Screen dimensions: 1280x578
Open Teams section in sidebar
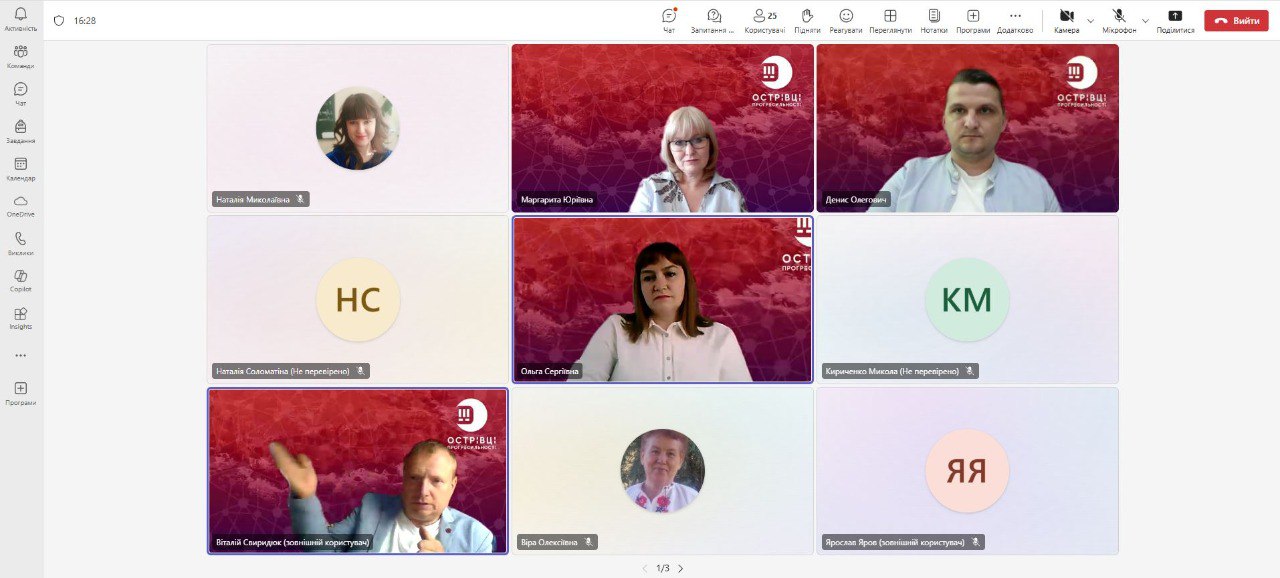point(21,56)
